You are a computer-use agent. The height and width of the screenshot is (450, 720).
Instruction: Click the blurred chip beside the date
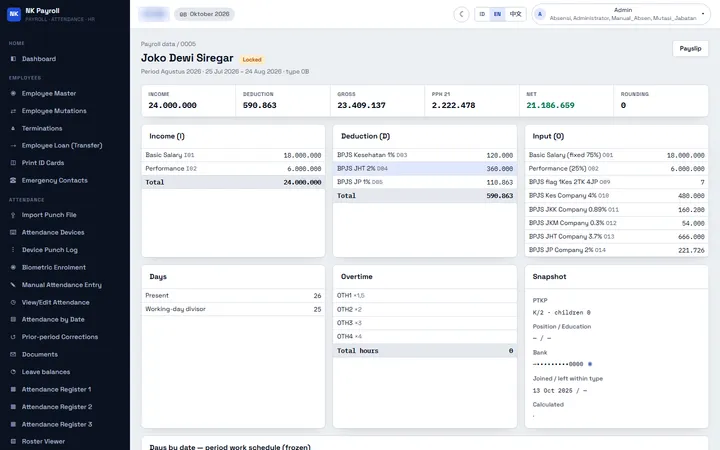(154, 14)
